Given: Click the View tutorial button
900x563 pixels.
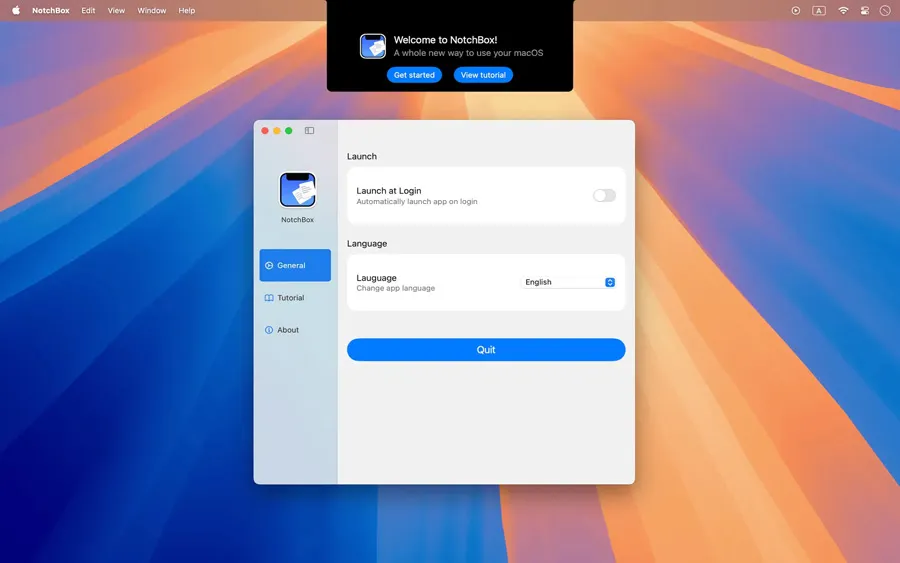Looking at the screenshot, I should coord(483,75).
